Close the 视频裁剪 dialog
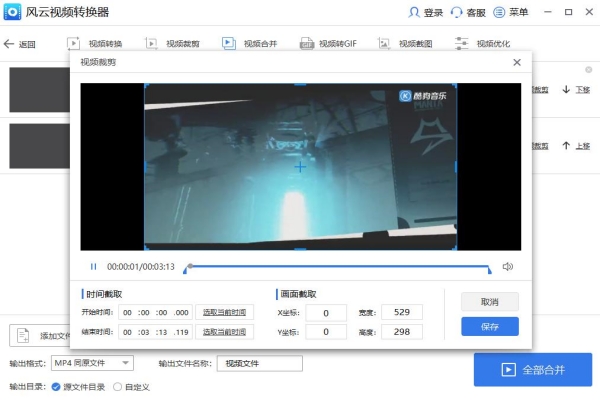This screenshot has width=600, height=400. point(517,62)
